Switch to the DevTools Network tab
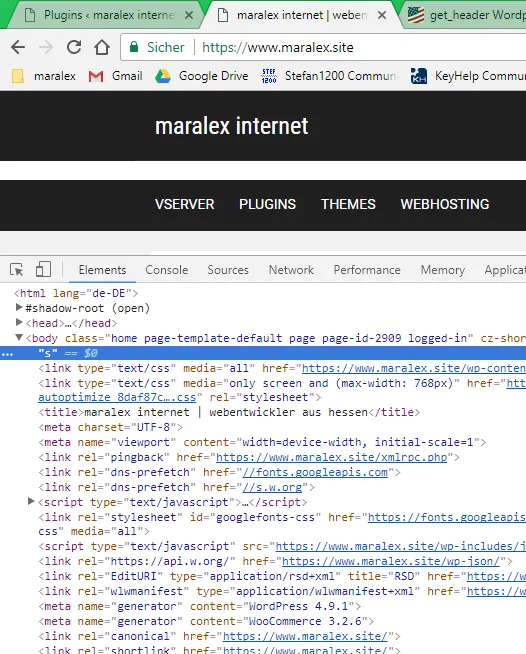Image resolution: width=526 pixels, height=654 pixels. 291,270
